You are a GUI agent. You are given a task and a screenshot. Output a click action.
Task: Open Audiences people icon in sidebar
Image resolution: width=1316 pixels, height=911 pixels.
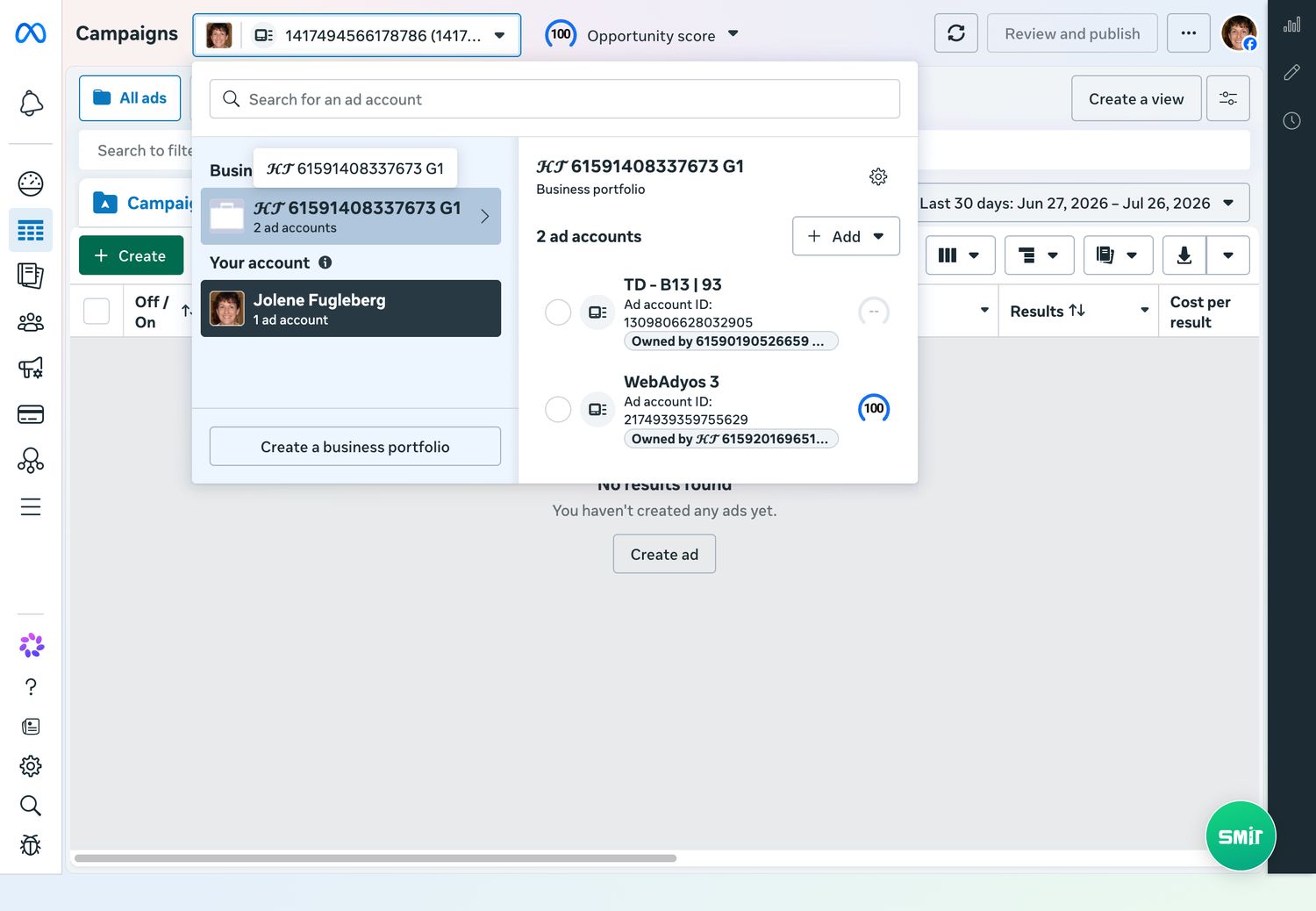click(x=31, y=322)
